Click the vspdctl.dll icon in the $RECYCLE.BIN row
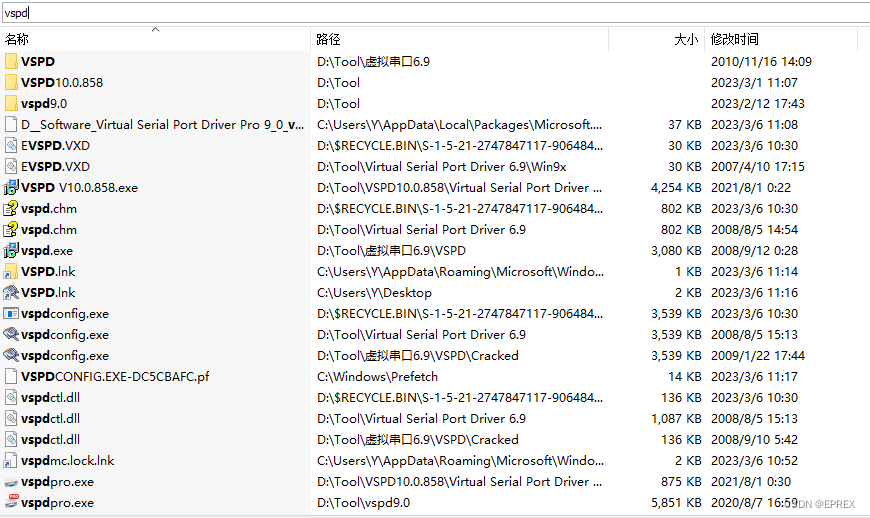Image resolution: width=870 pixels, height=518 pixels. coord(11,398)
